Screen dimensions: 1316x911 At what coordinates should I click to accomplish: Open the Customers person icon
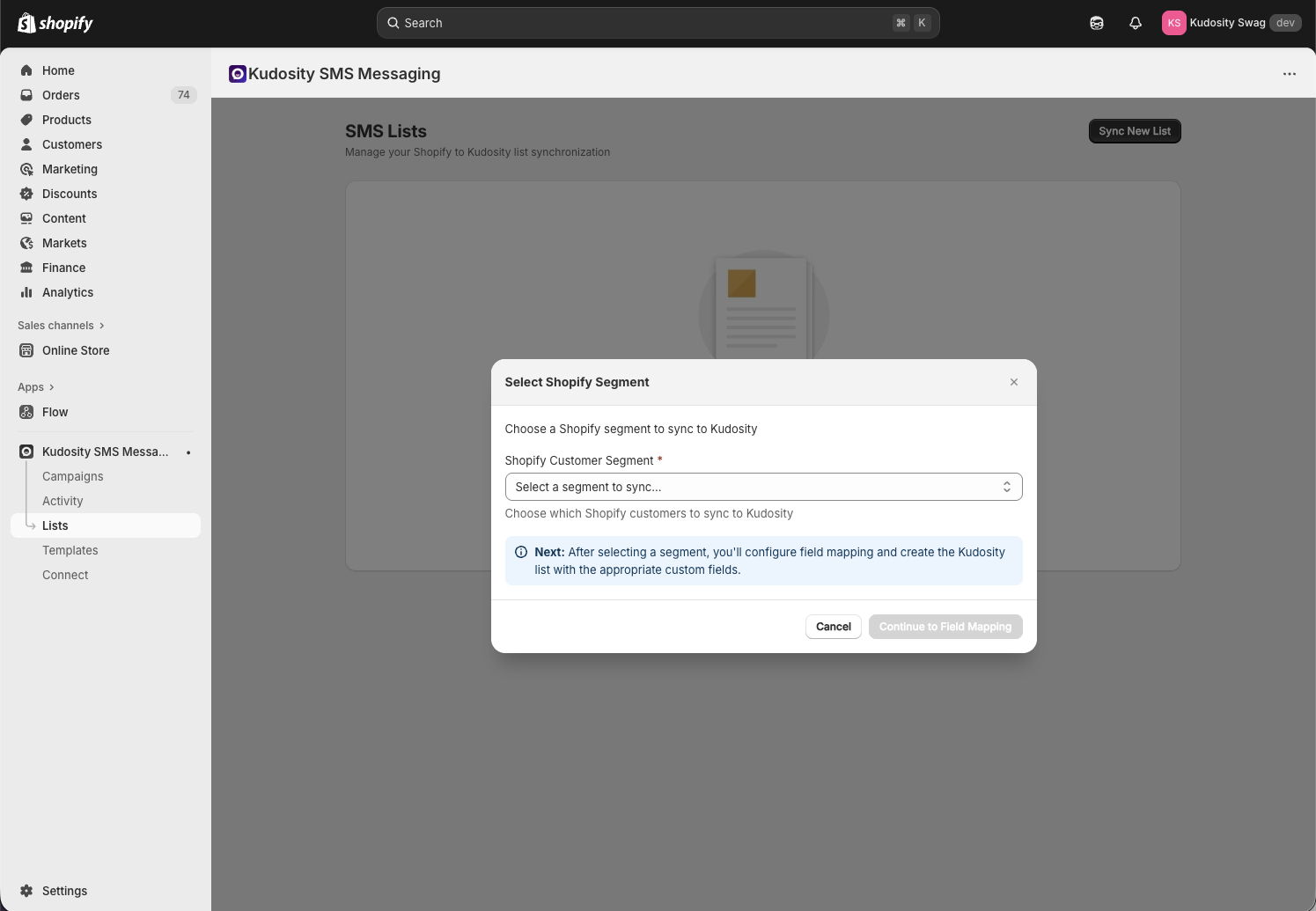tap(26, 144)
